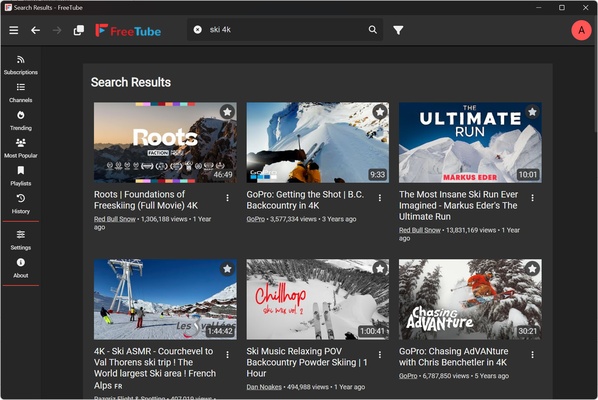Open options menu for 4K Ski ASMR video
This screenshot has height=400, width=598.
pyautogui.click(x=227, y=355)
